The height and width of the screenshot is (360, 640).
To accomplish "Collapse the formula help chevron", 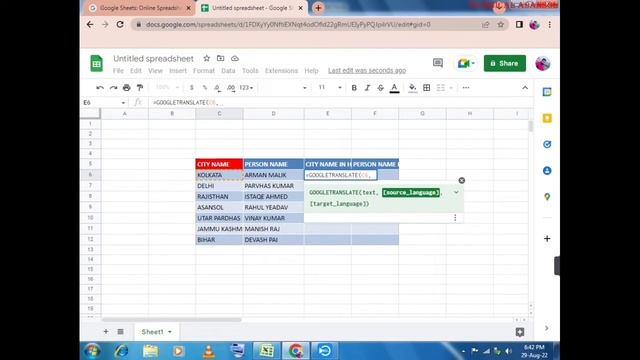I will [x=456, y=192].
